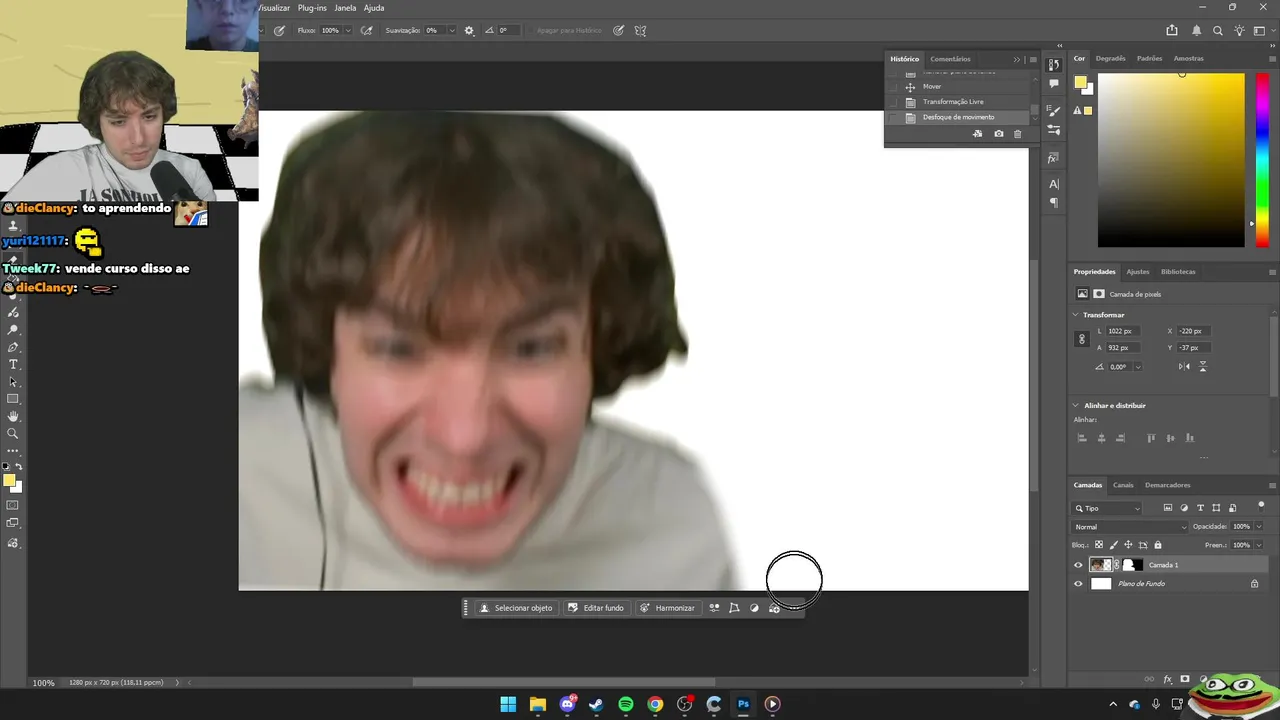Switch to the Canais tab
Viewport: 1280px width, 720px height.
click(1123, 485)
